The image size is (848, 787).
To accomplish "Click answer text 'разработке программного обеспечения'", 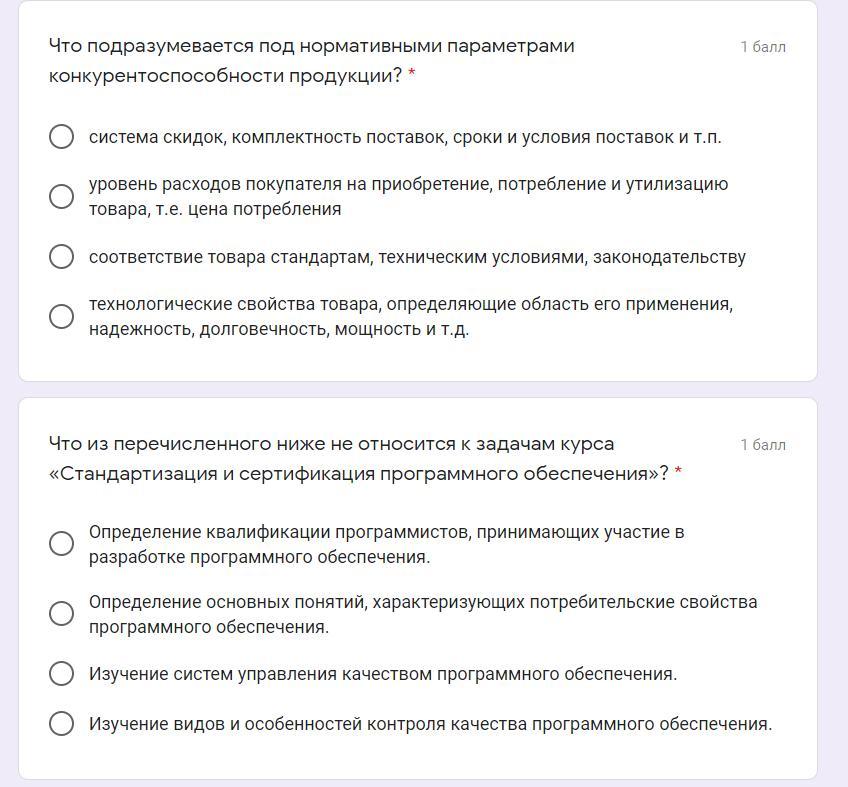I will 259,557.
